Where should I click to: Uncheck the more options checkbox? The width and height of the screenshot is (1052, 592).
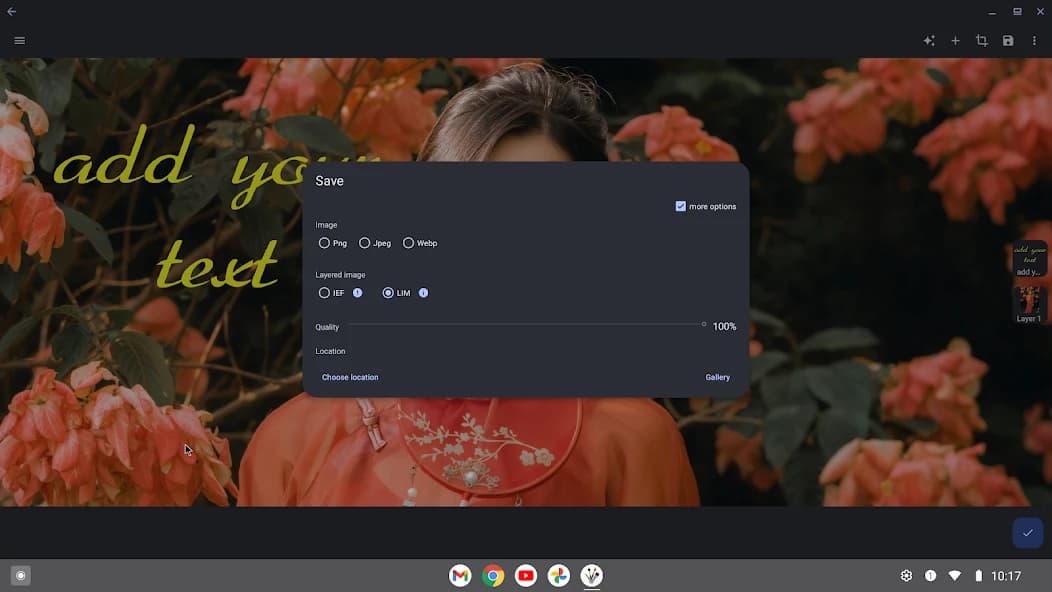(680, 206)
